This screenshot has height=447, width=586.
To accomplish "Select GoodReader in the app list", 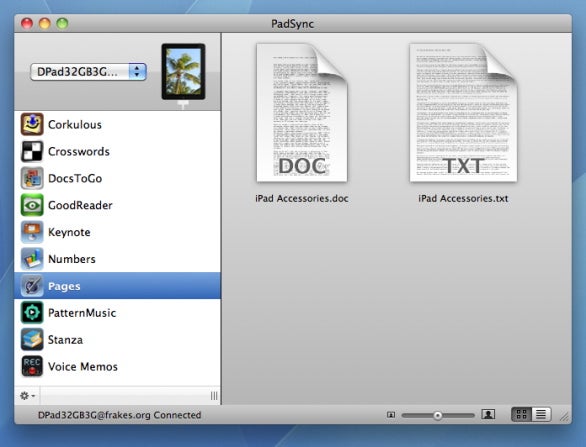I will pos(117,205).
